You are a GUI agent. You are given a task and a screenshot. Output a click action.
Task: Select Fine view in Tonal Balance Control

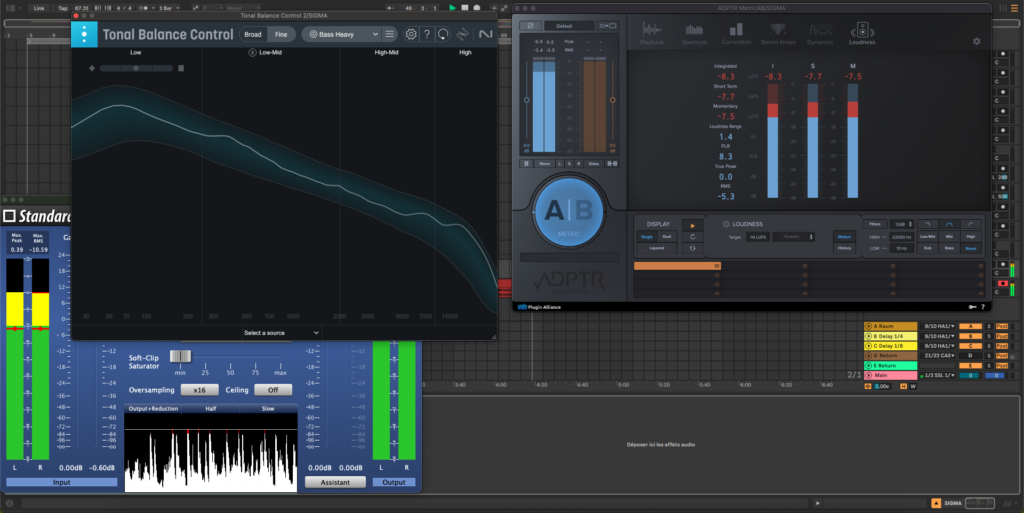tap(281, 35)
